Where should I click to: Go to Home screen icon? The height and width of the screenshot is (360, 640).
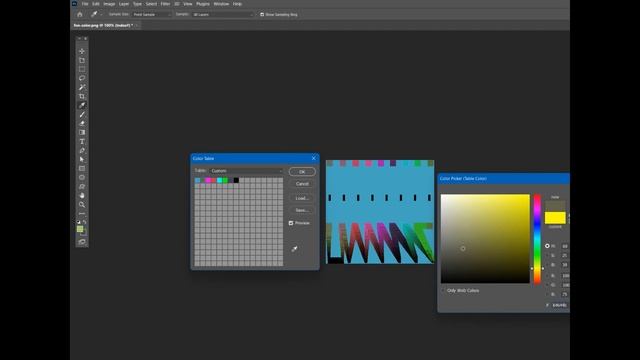[80, 14]
